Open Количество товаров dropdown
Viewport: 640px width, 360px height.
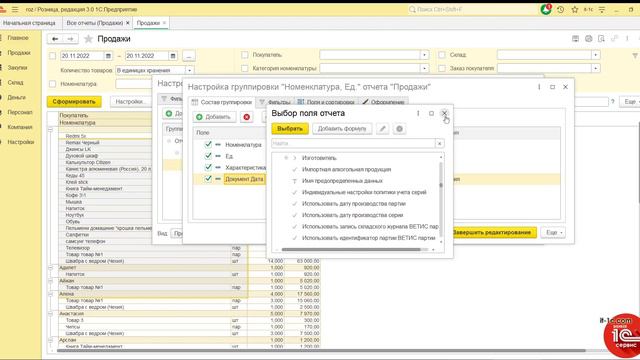coord(189,70)
